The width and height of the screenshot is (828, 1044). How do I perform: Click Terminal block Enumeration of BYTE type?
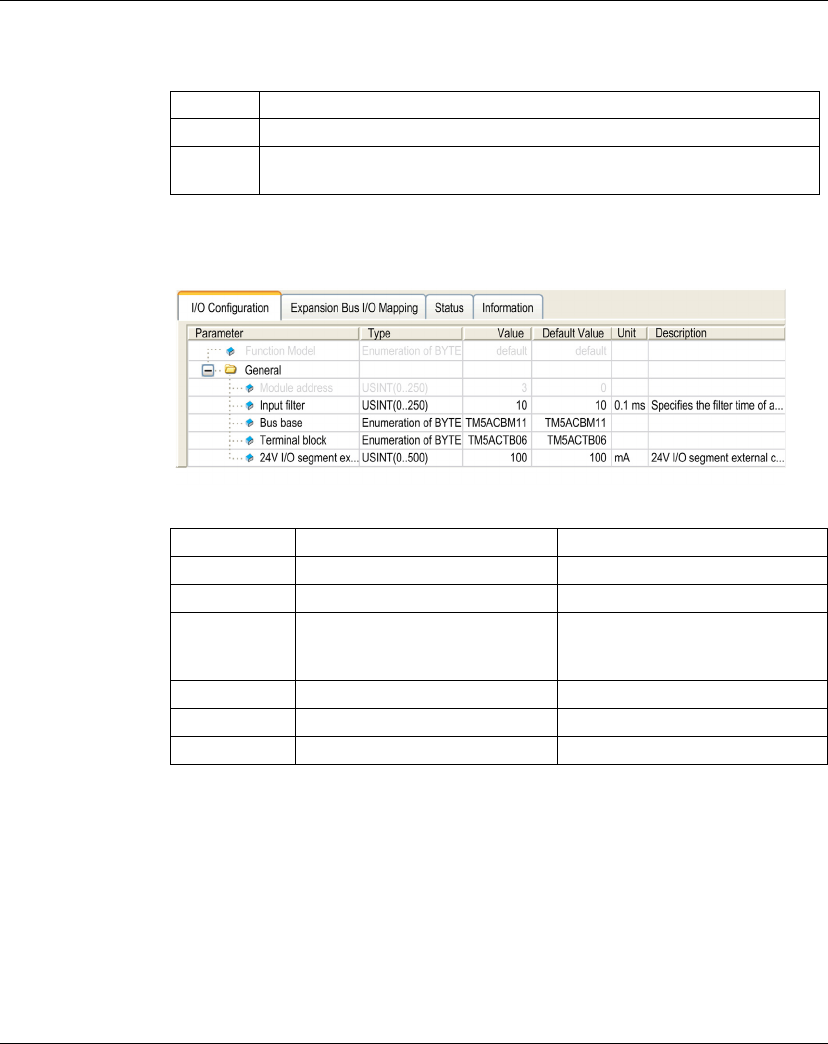point(411,440)
